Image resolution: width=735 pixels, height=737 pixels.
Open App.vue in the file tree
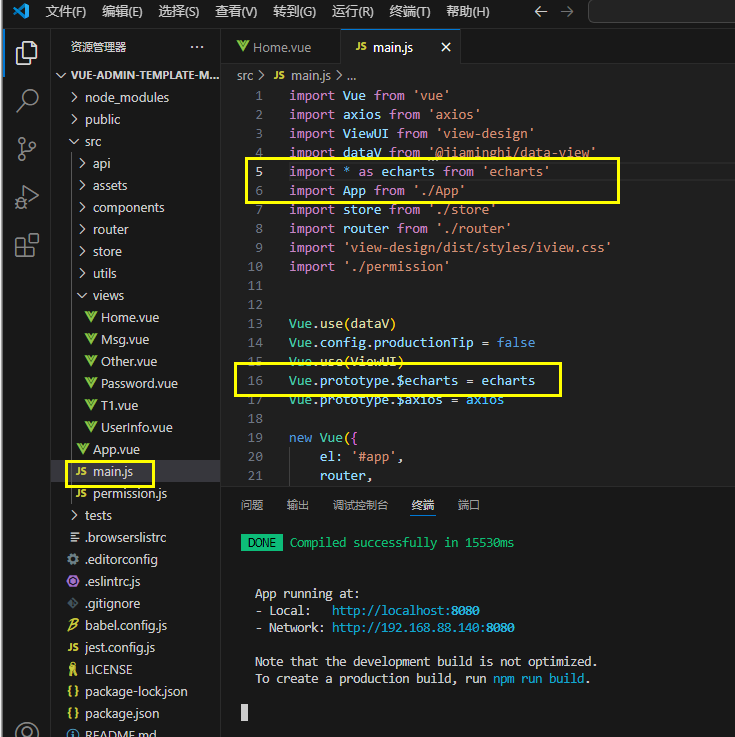pos(136,450)
